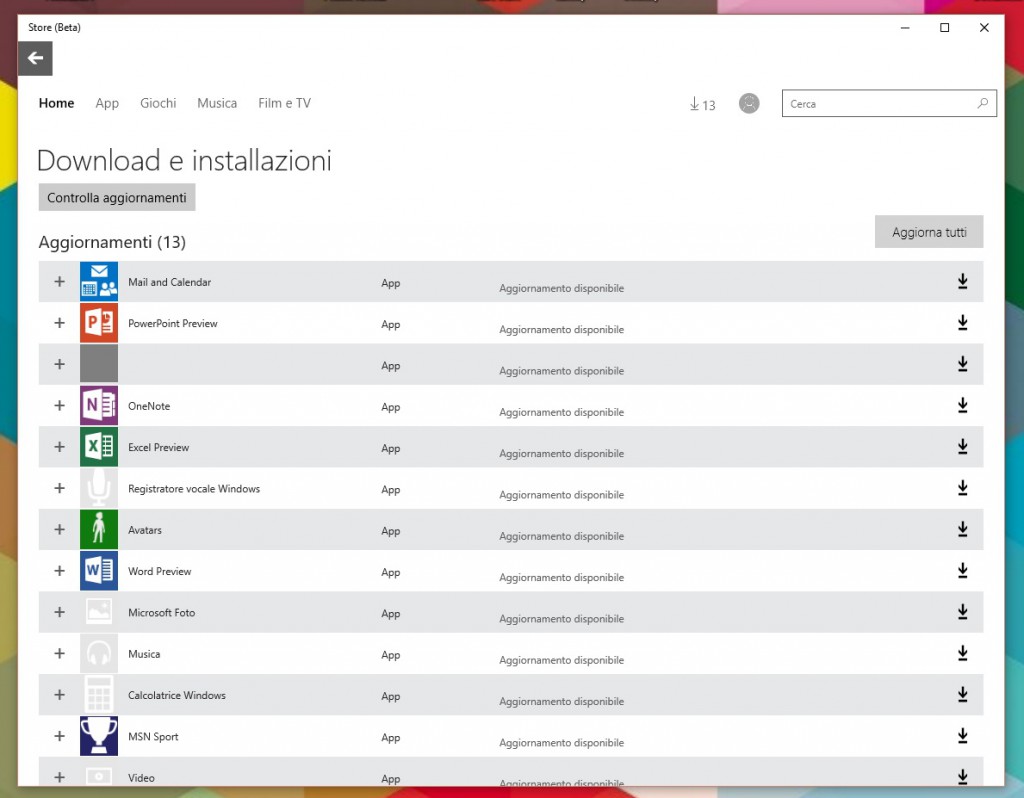Expand the PowerPoint Preview row
This screenshot has width=1024, height=798.
(59, 323)
